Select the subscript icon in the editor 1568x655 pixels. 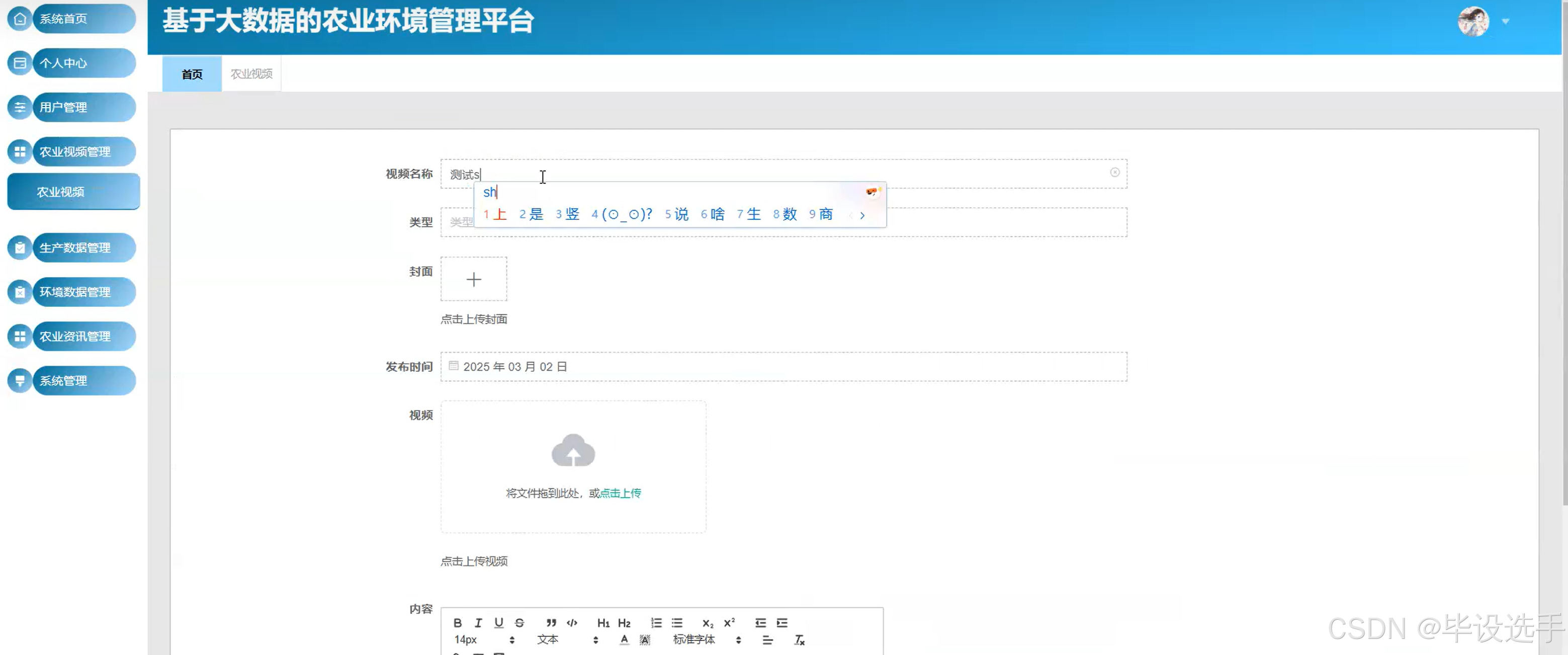coord(707,623)
